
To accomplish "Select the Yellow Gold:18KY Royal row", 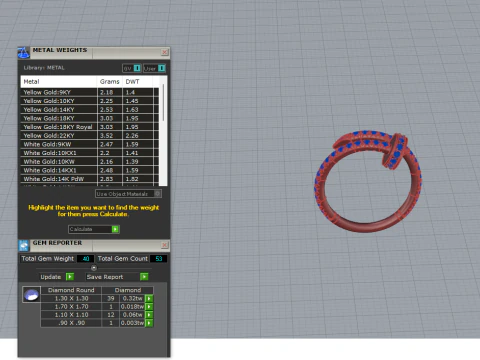I will click(89, 127).
